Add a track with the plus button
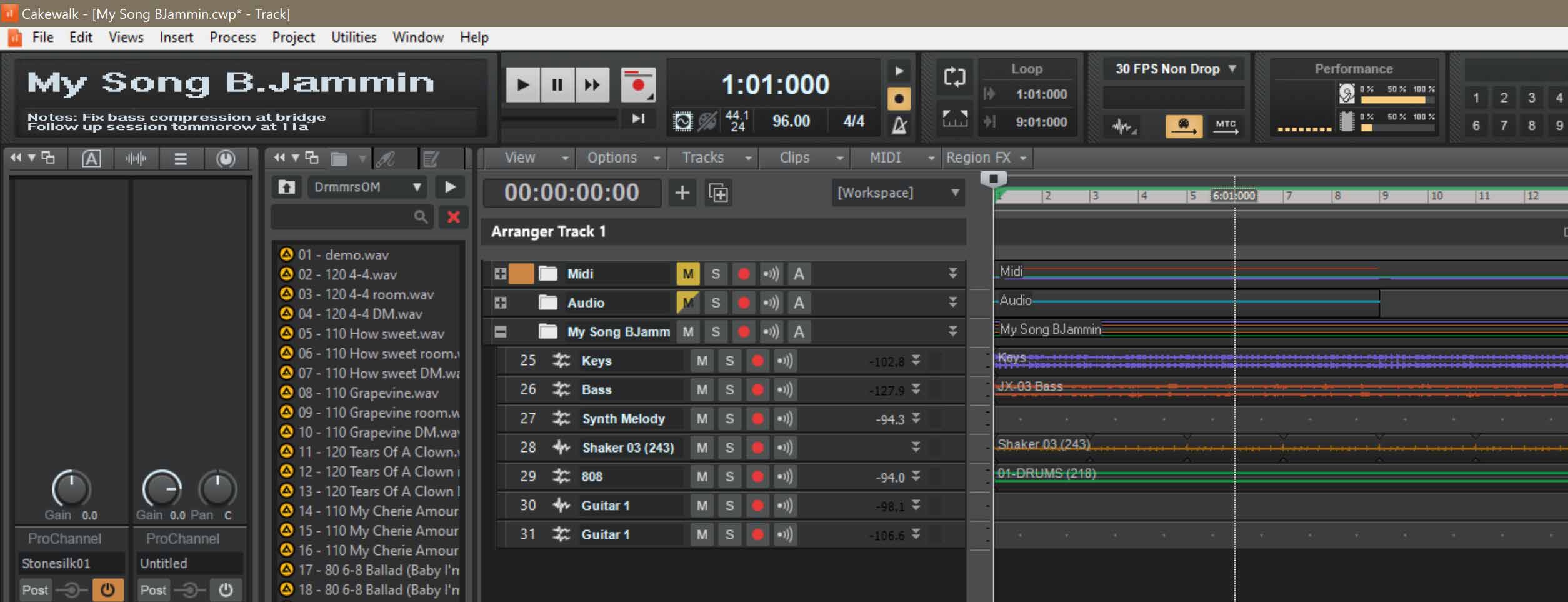Image resolution: width=1568 pixels, height=602 pixels. 682,193
